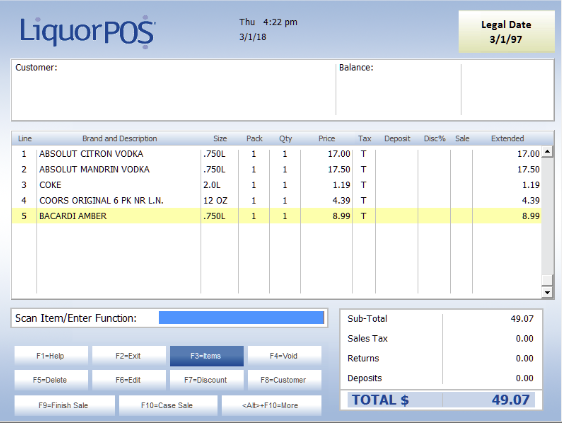Click the Customer field area
562x423 pixels.
(x=173, y=90)
